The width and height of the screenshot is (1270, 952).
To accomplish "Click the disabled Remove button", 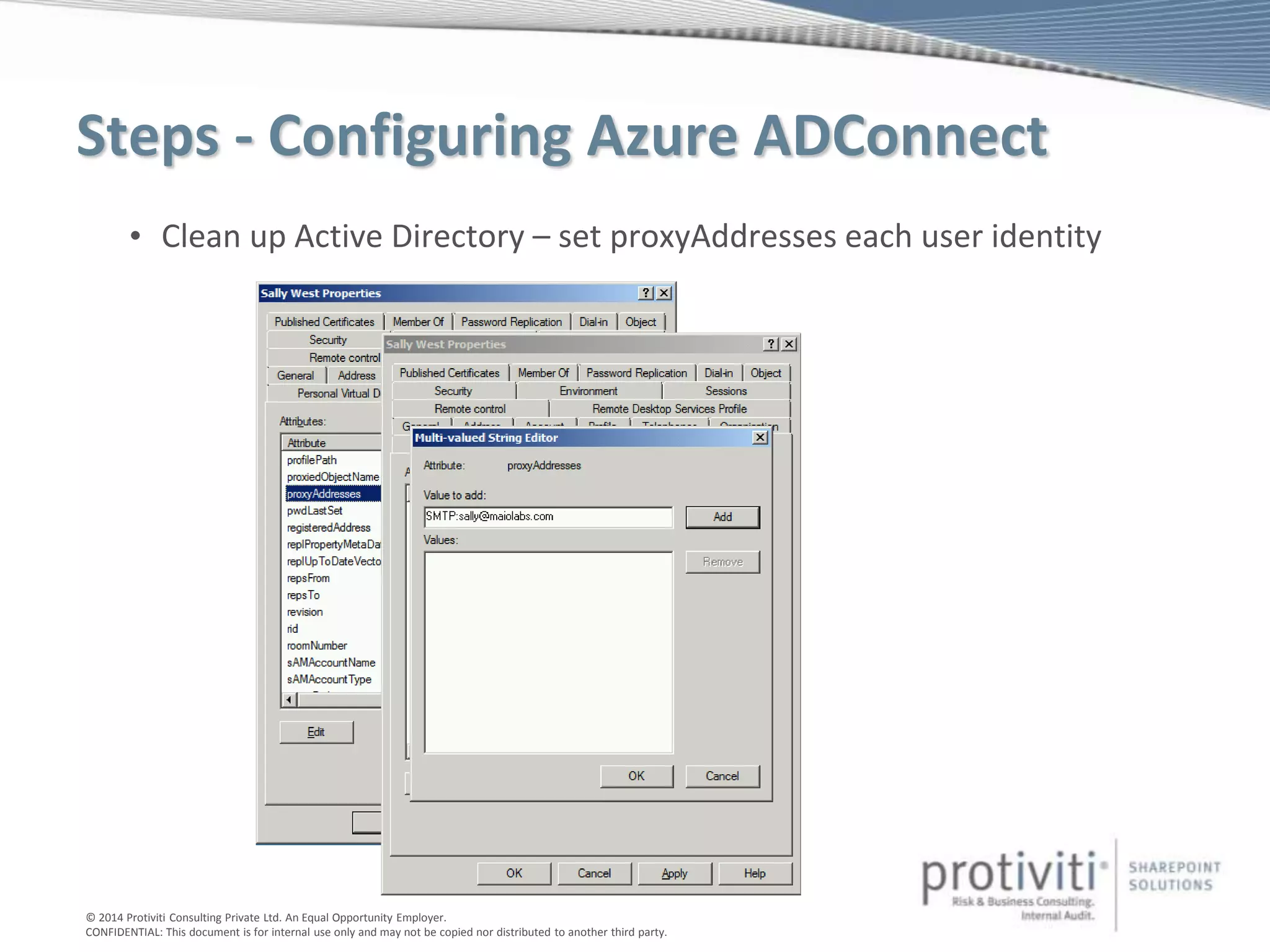I will [722, 562].
